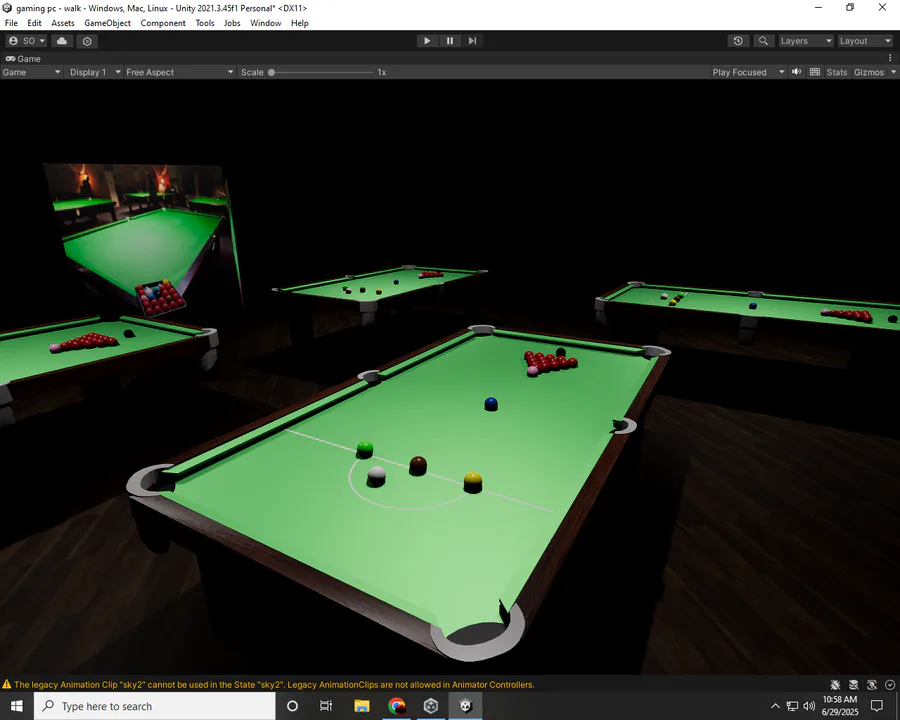This screenshot has width=900, height=720.
Task: Open the Layout dropdown
Action: pyautogui.click(x=864, y=41)
